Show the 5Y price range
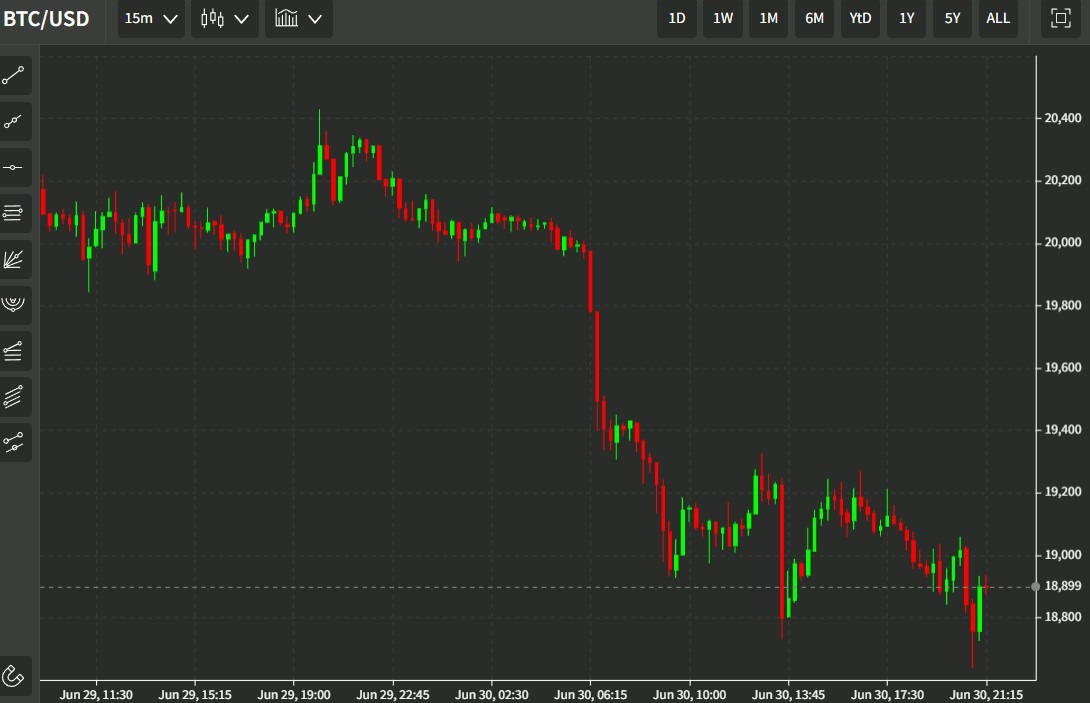The height and width of the screenshot is (703, 1090). (x=952, y=18)
